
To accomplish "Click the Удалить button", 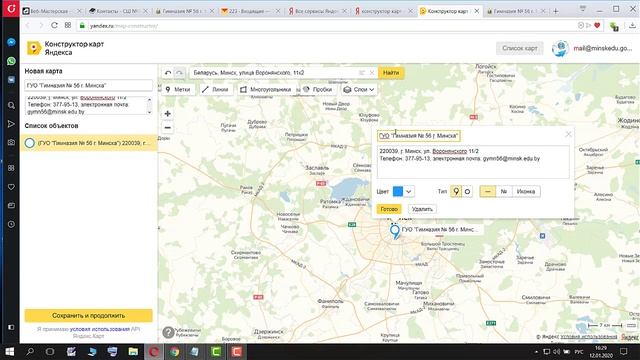I will coord(422,209).
